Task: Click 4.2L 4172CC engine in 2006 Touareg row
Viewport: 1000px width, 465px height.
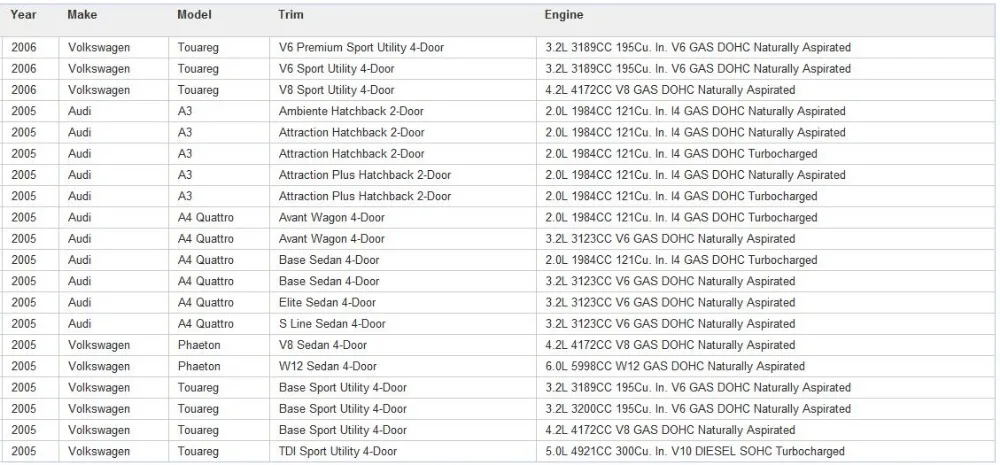Action: point(765,90)
